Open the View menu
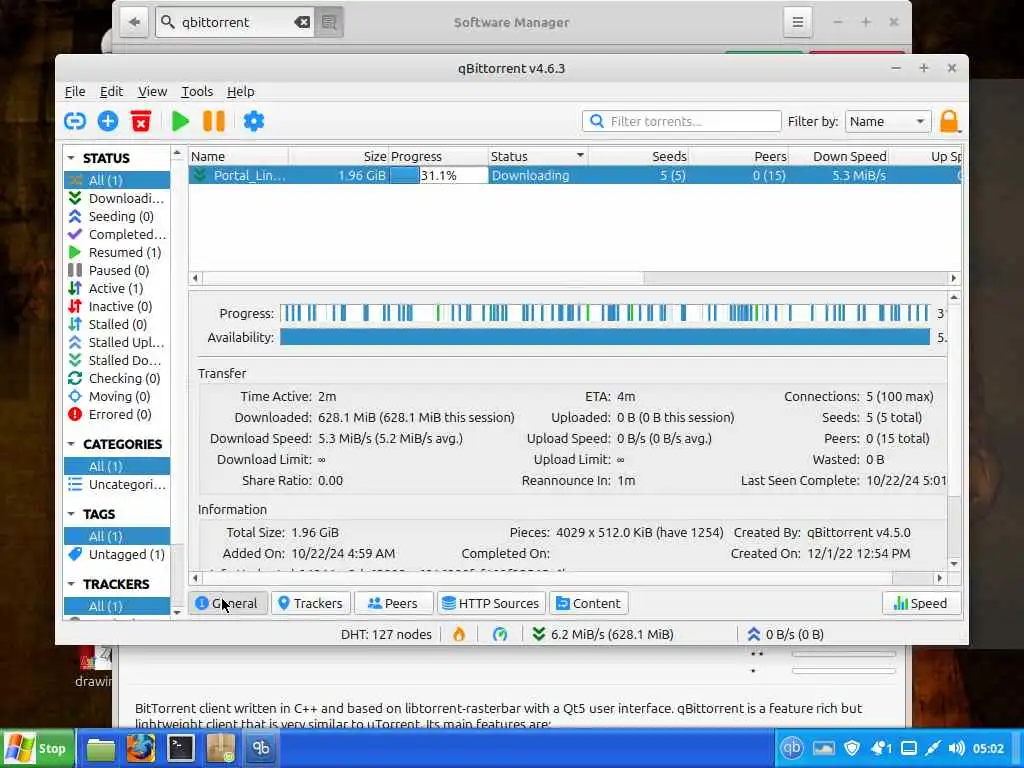This screenshot has height=768, width=1024. (152, 91)
